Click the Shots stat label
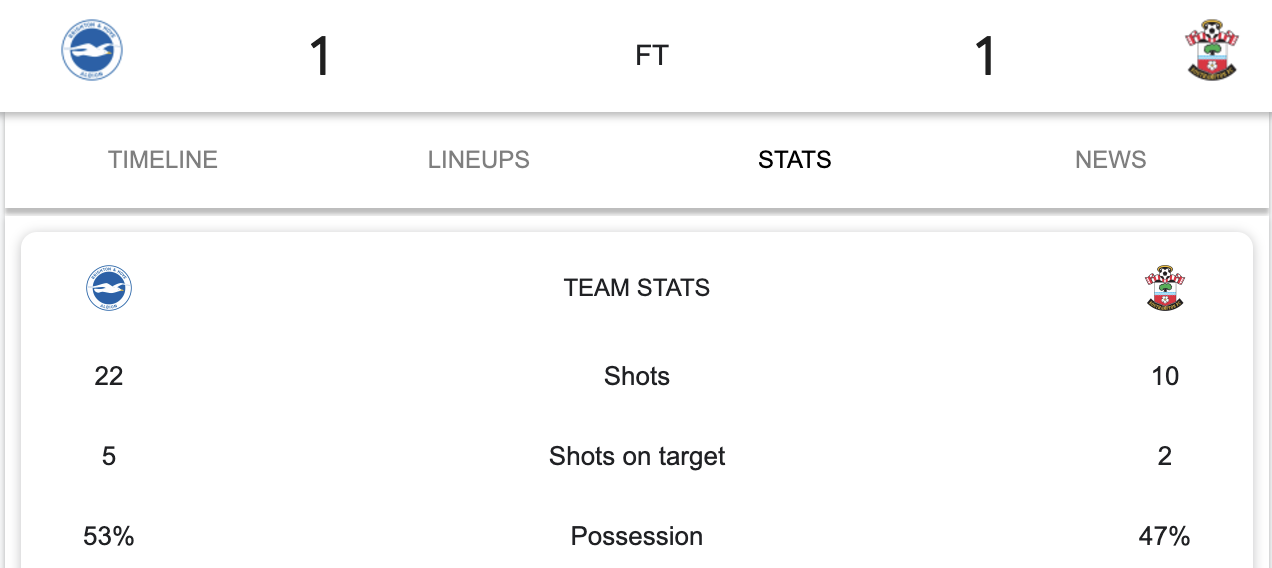Image resolution: width=1272 pixels, height=568 pixels. click(x=637, y=376)
